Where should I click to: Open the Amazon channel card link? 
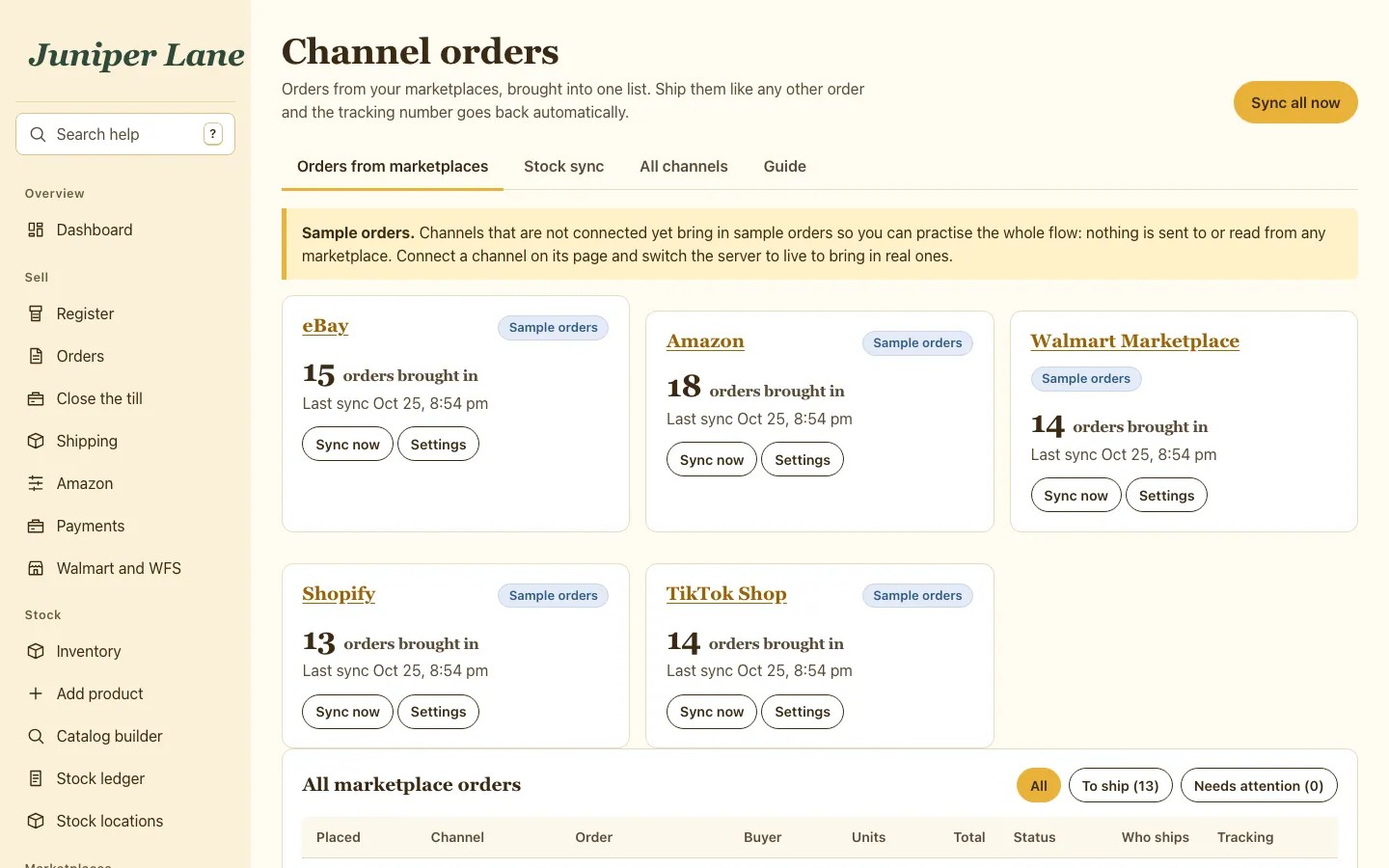tap(705, 341)
